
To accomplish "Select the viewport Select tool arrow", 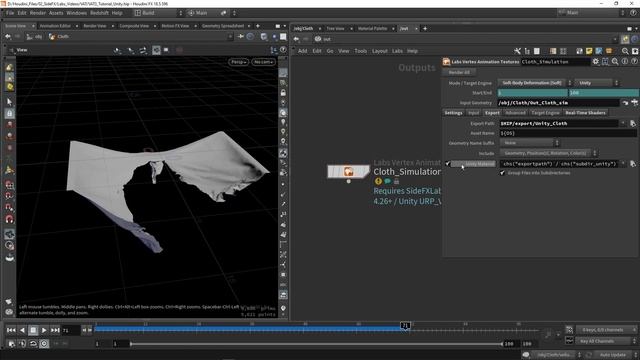I will (x=9, y=102).
